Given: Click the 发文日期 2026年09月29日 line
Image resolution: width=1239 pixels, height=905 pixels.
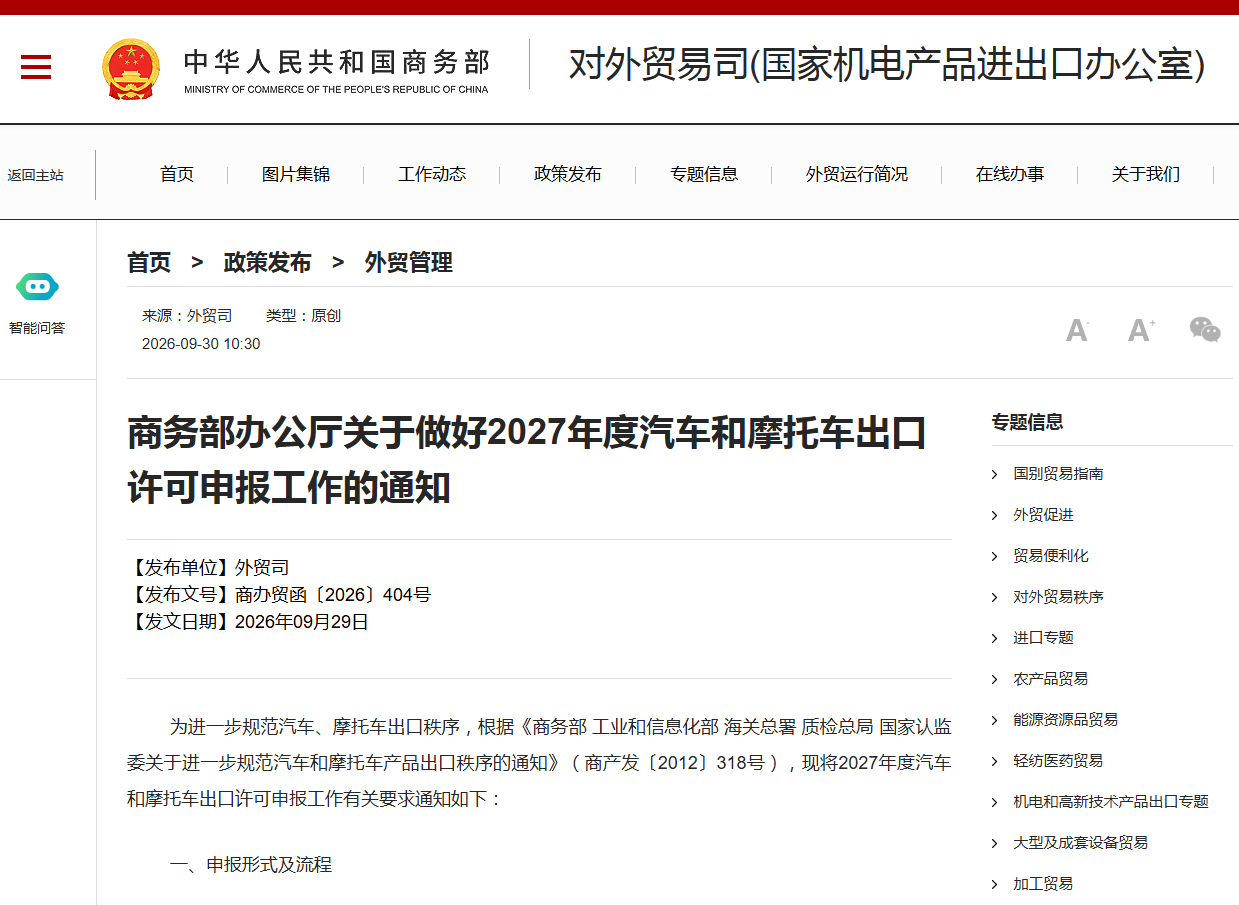Looking at the screenshot, I should coord(249,622).
